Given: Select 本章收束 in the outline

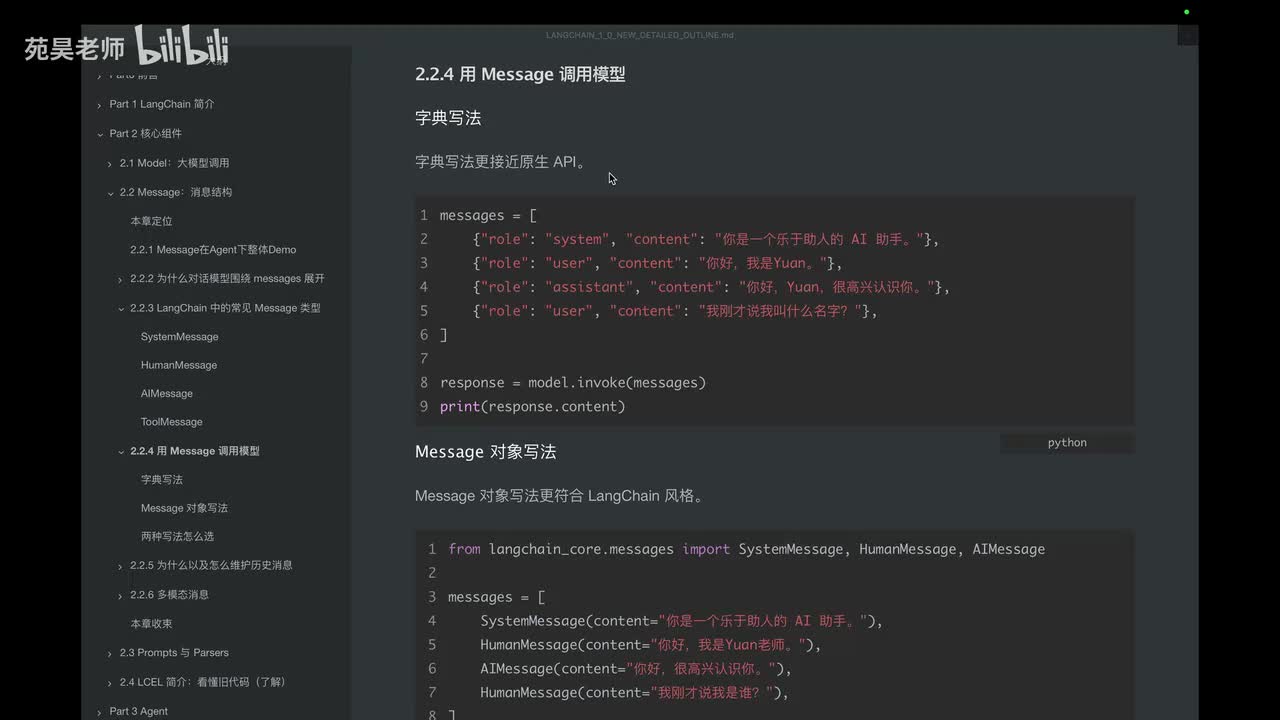Looking at the screenshot, I should tap(152, 623).
